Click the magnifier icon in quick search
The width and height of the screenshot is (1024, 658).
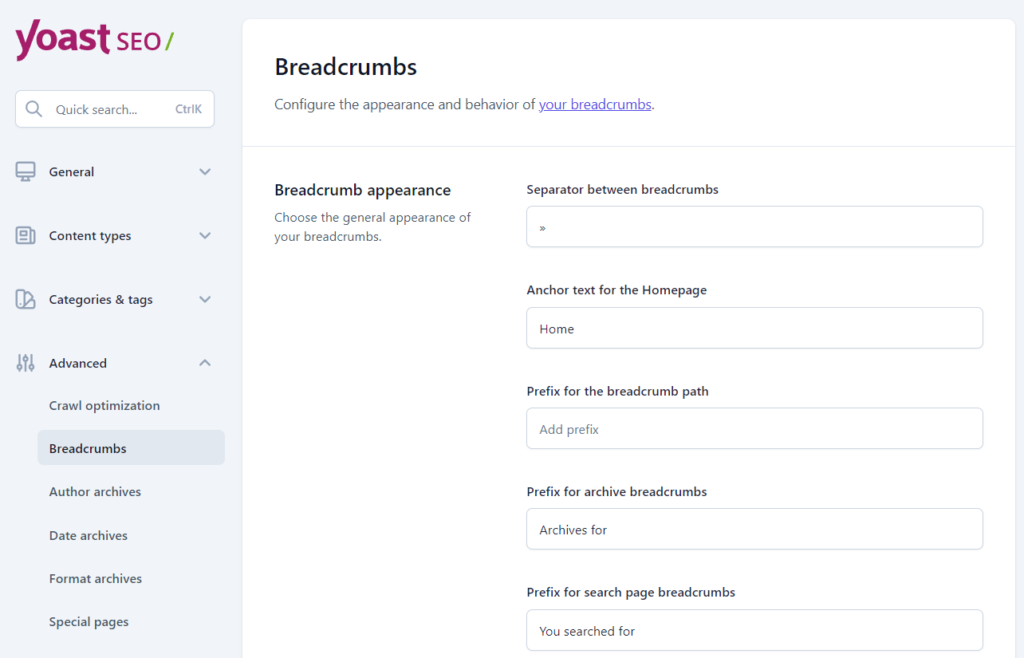34,109
